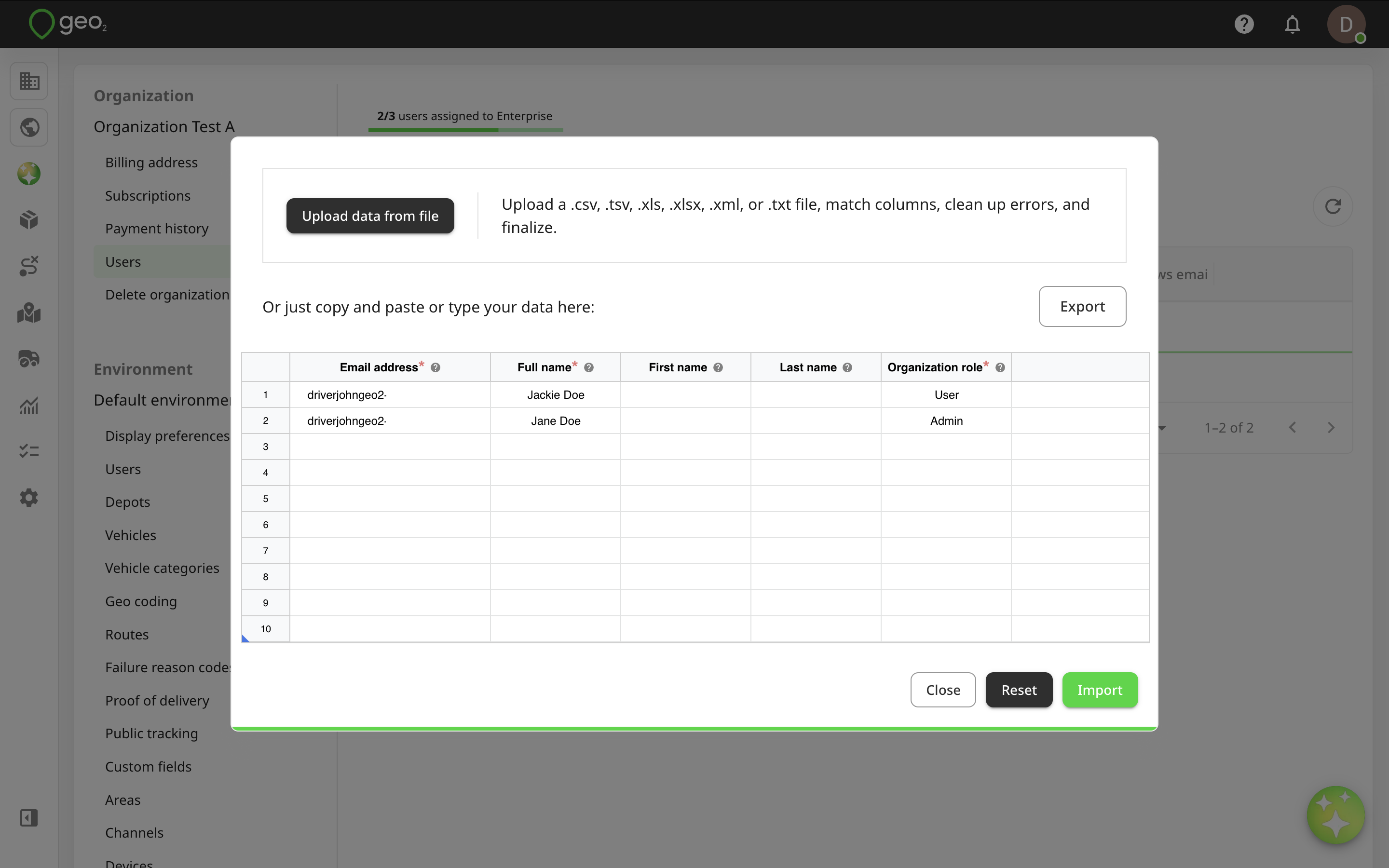This screenshot has height=868, width=1389.
Task: Select the Jane Doe cell
Action: pyautogui.click(x=556, y=421)
